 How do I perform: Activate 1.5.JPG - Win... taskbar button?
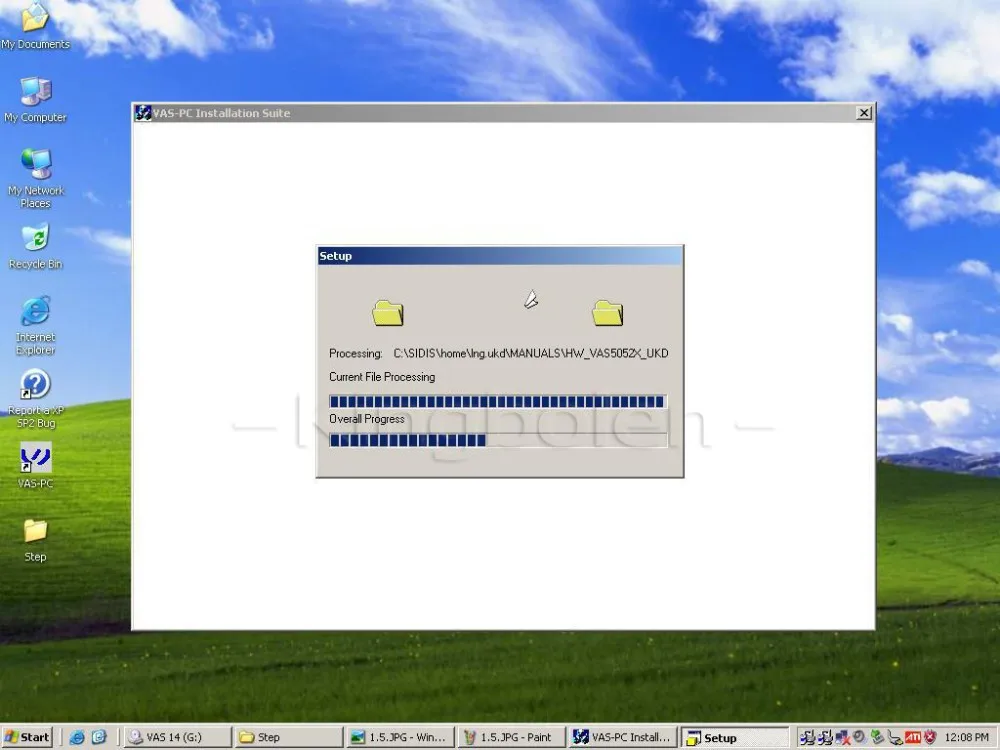tap(400, 737)
